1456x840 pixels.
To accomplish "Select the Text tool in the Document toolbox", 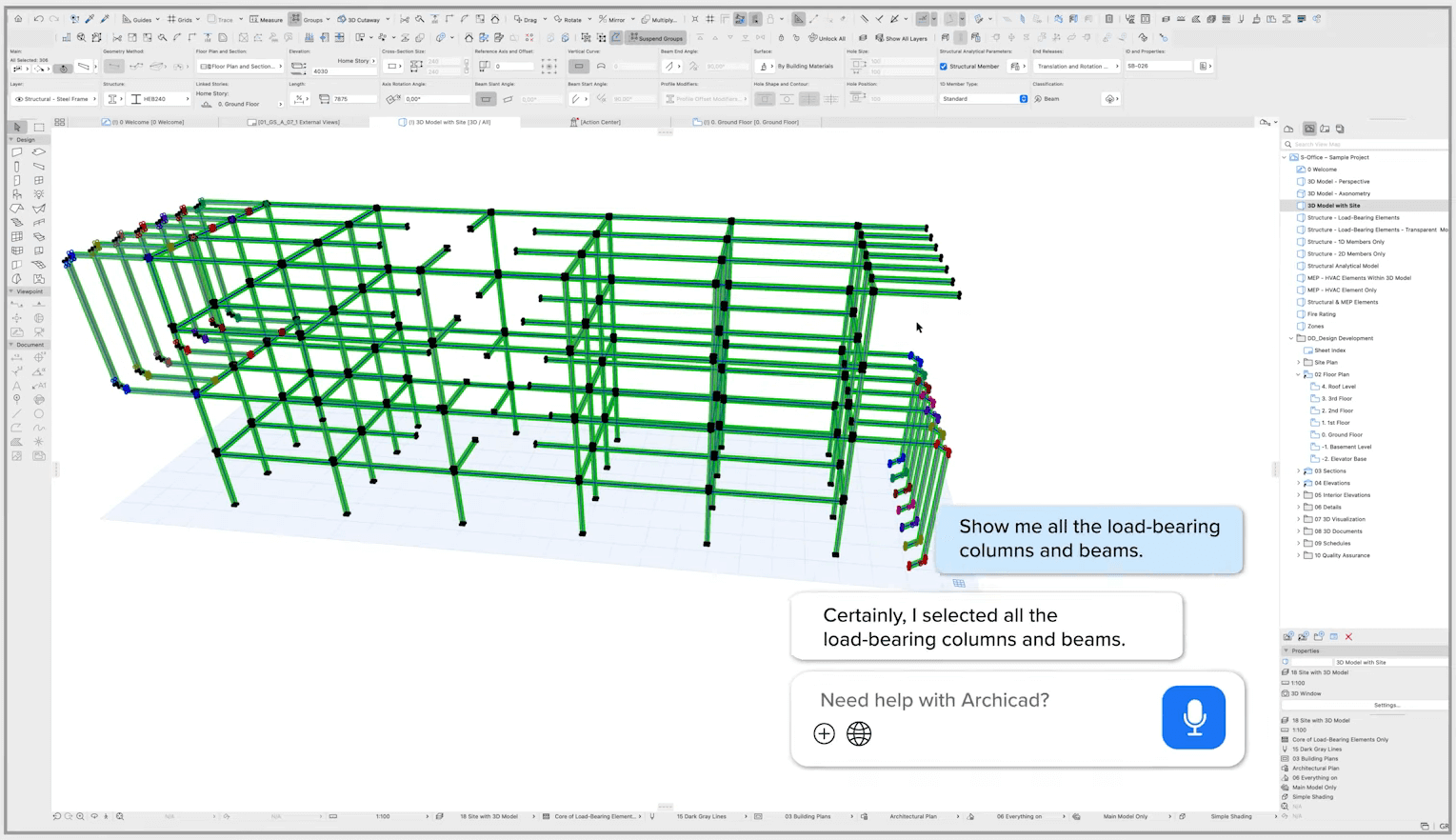I will (17, 386).
